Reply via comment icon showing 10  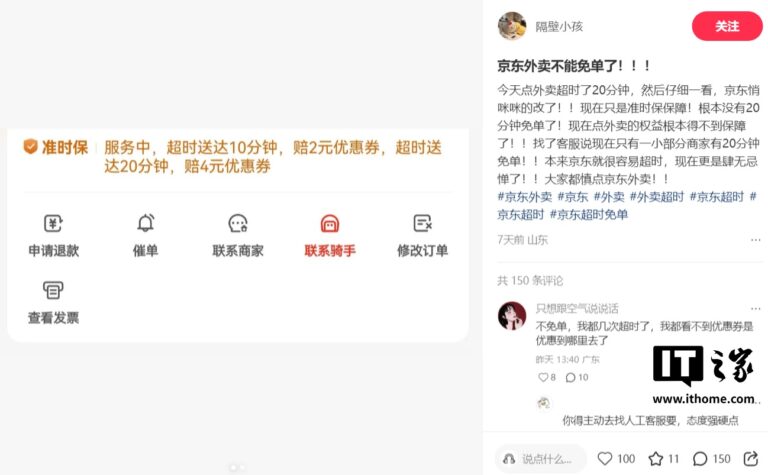571,377
